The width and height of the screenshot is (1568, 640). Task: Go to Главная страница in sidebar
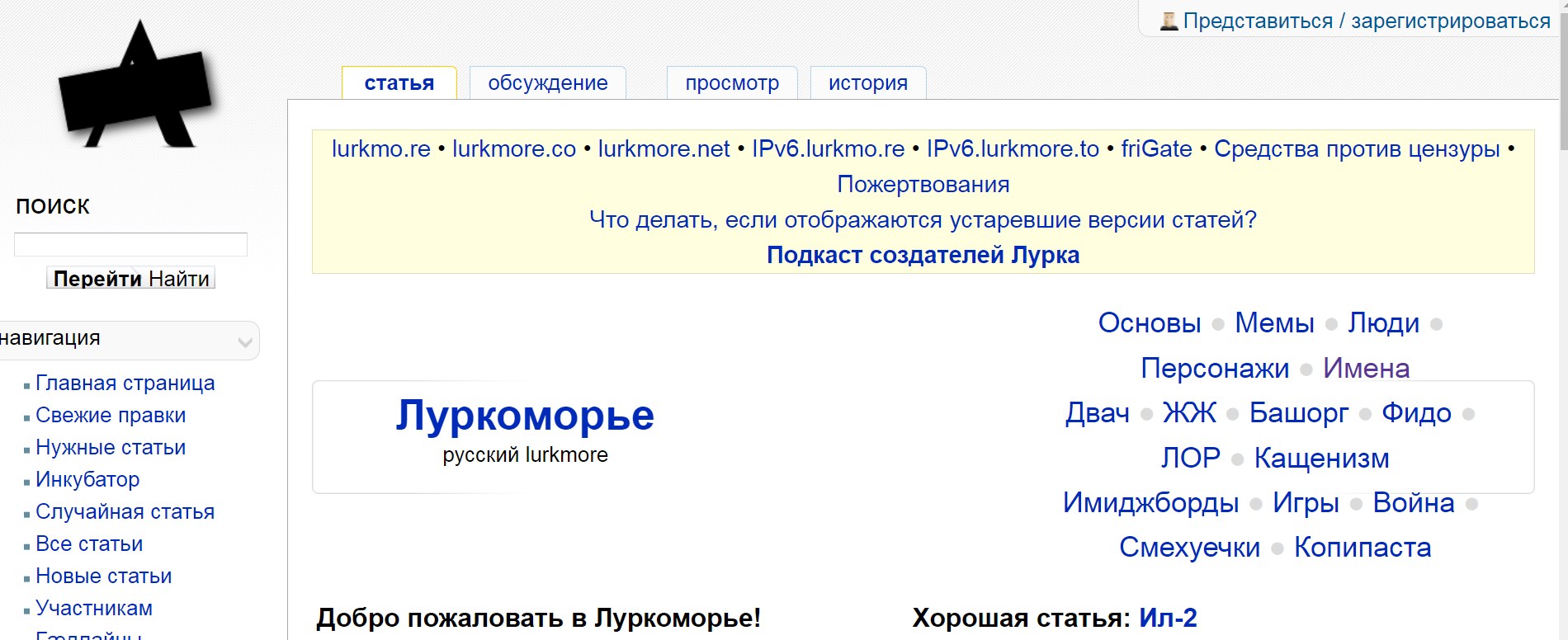(x=125, y=384)
